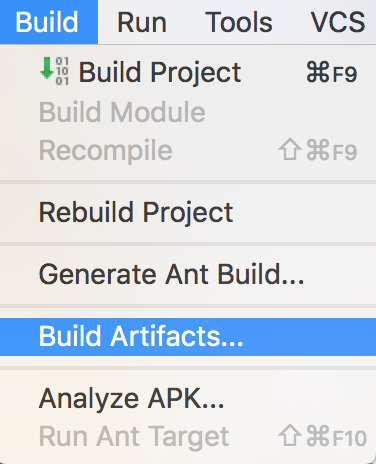Choose the highlighted Build Artifacts... item
The image size is (376, 464).
[x=188, y=337]
